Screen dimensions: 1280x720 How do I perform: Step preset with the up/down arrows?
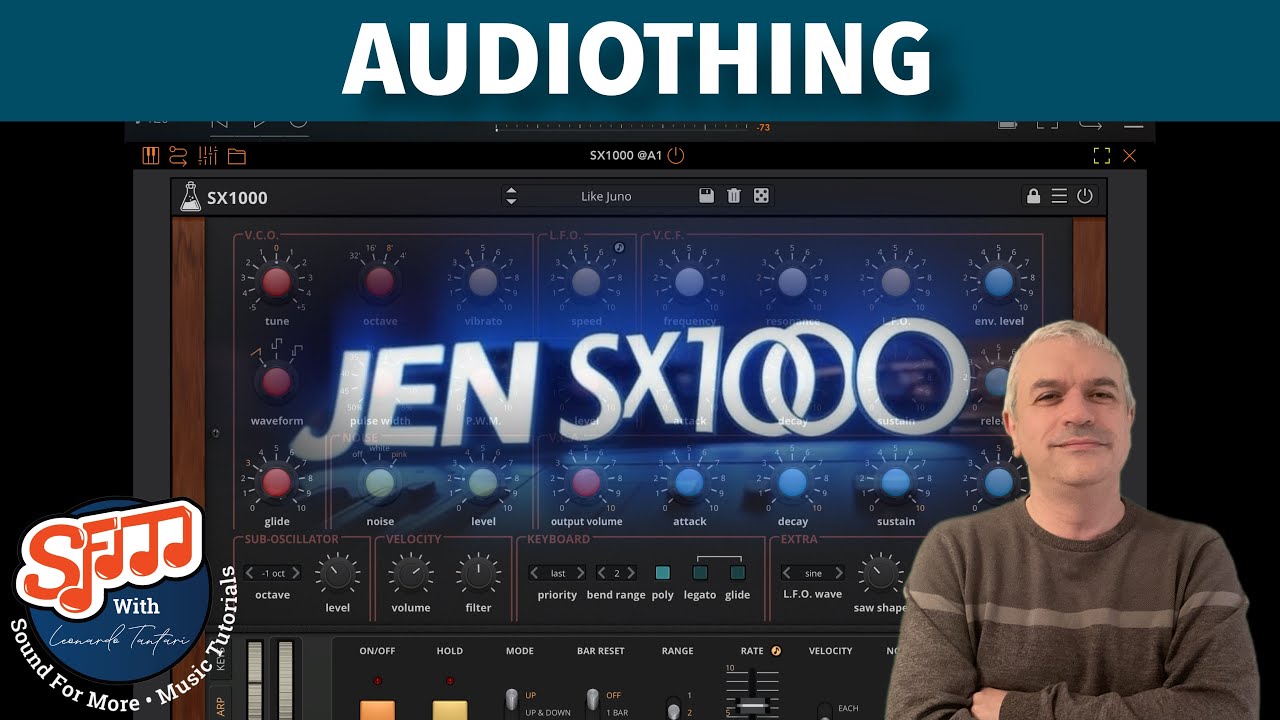511,196
